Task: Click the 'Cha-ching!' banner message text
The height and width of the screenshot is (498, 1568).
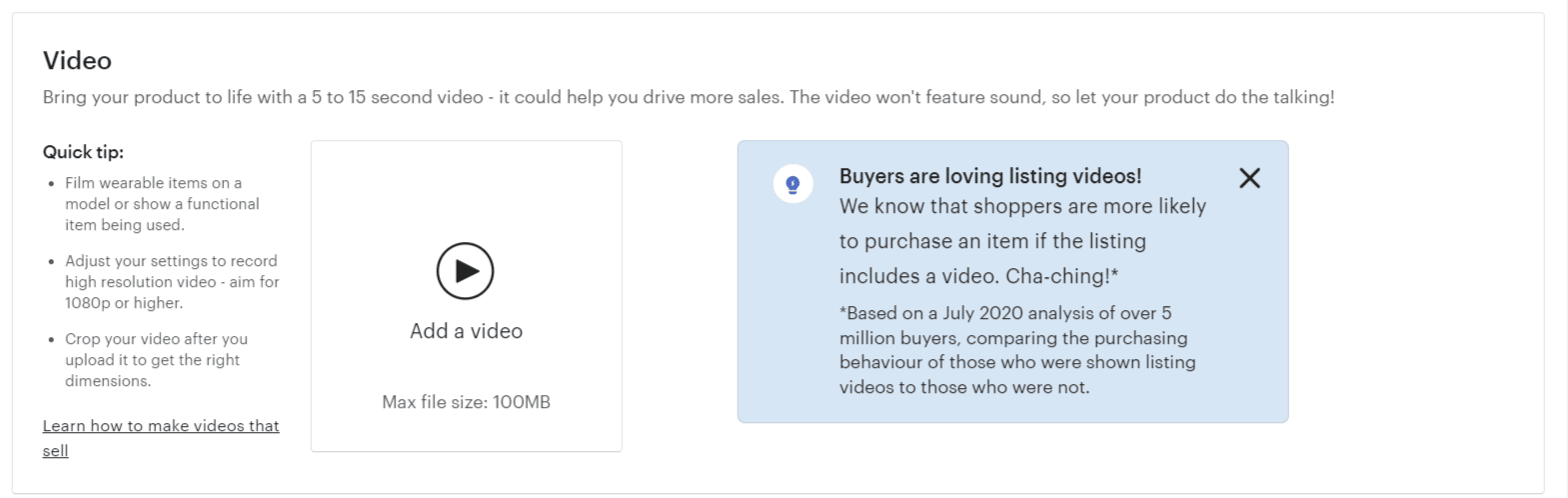Action: click(1022, 241)
